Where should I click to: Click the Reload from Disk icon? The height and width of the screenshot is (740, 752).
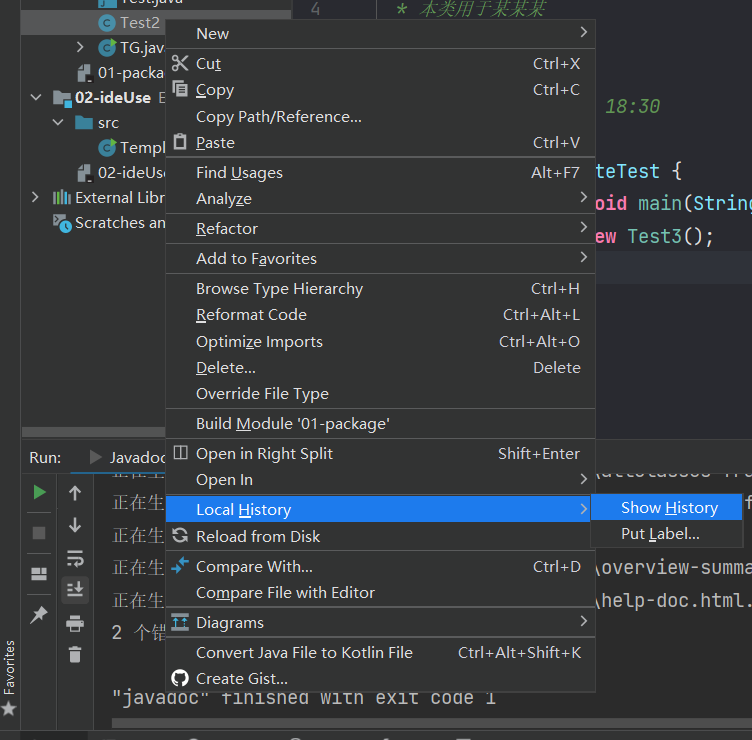[x=180, y=535]
